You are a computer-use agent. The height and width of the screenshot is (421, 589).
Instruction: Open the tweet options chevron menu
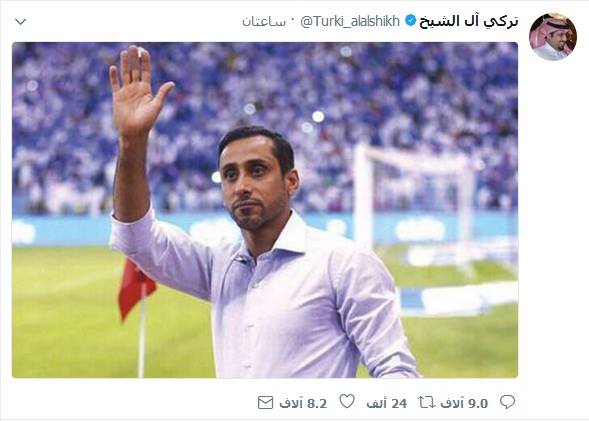20,22
